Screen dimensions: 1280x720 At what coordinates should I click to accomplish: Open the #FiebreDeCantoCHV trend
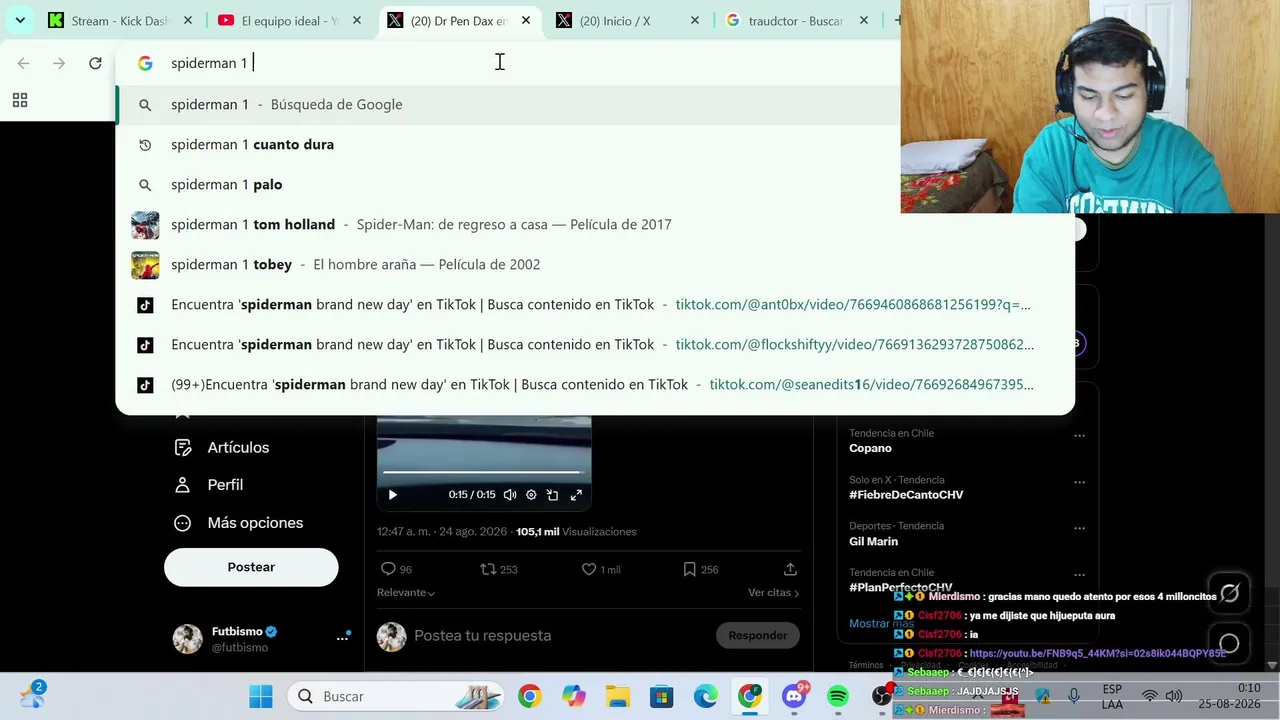pos(906,495)
